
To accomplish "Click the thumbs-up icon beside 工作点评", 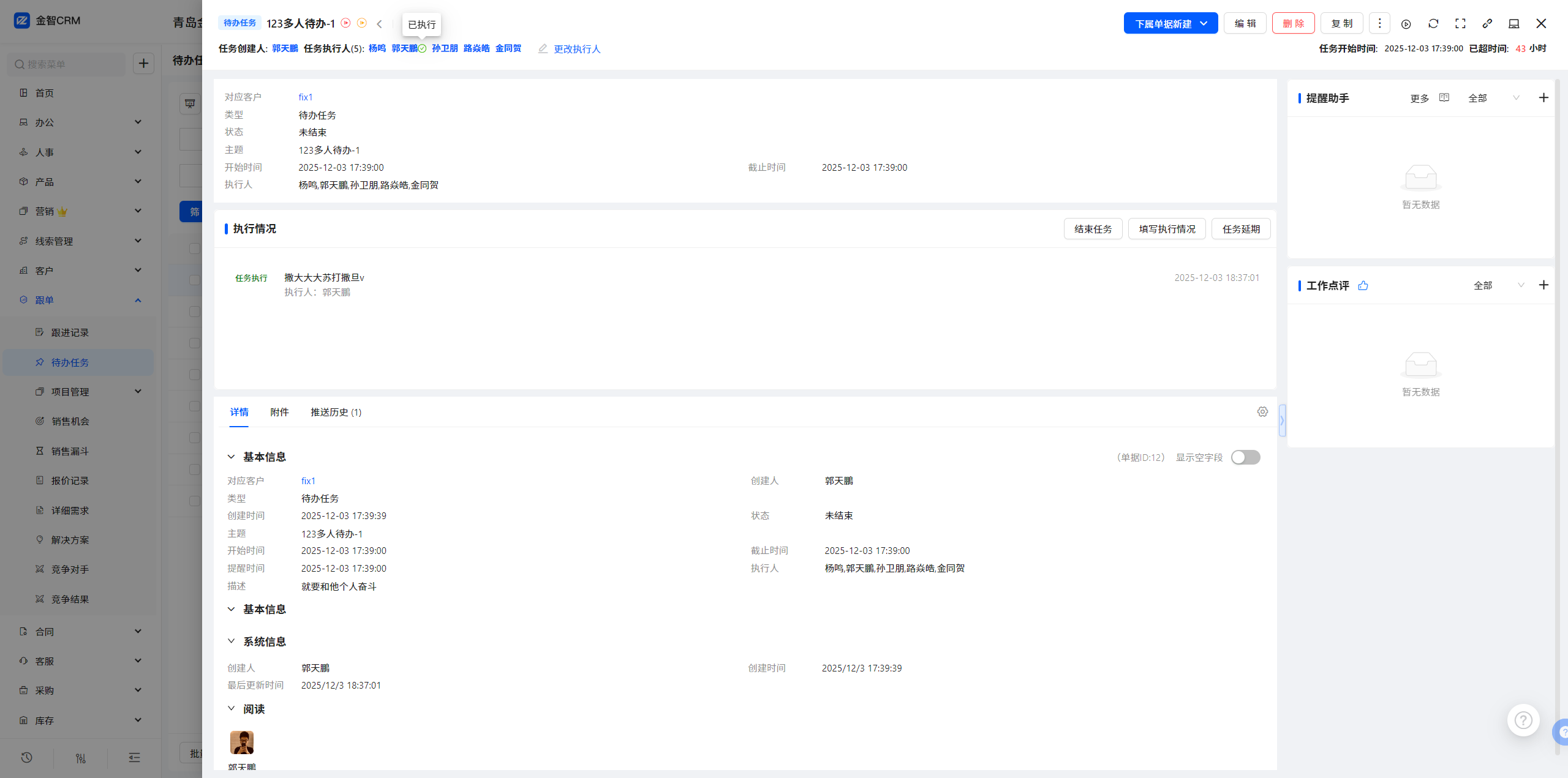I will (x=1363, y=285).
